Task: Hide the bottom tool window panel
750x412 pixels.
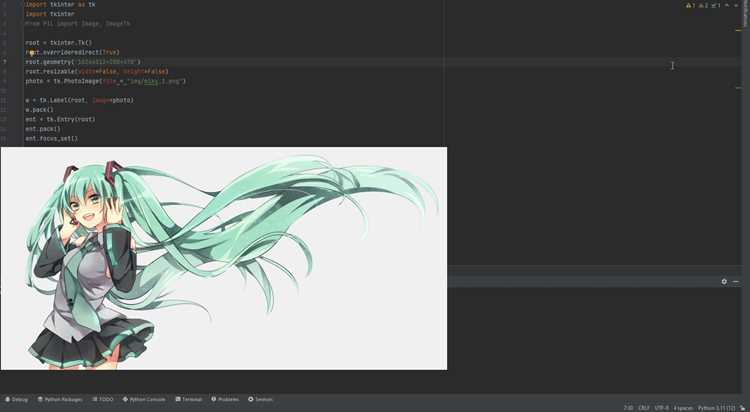Action: click(x=736, y=282)
